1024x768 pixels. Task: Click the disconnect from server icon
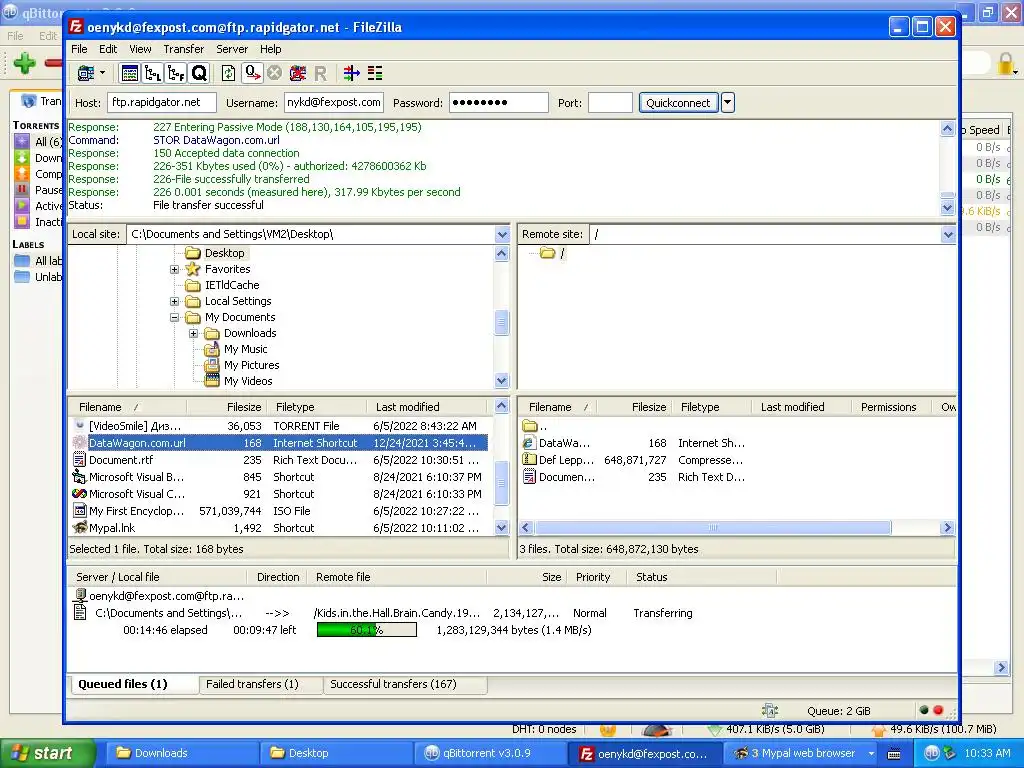[x=298, y=73]
